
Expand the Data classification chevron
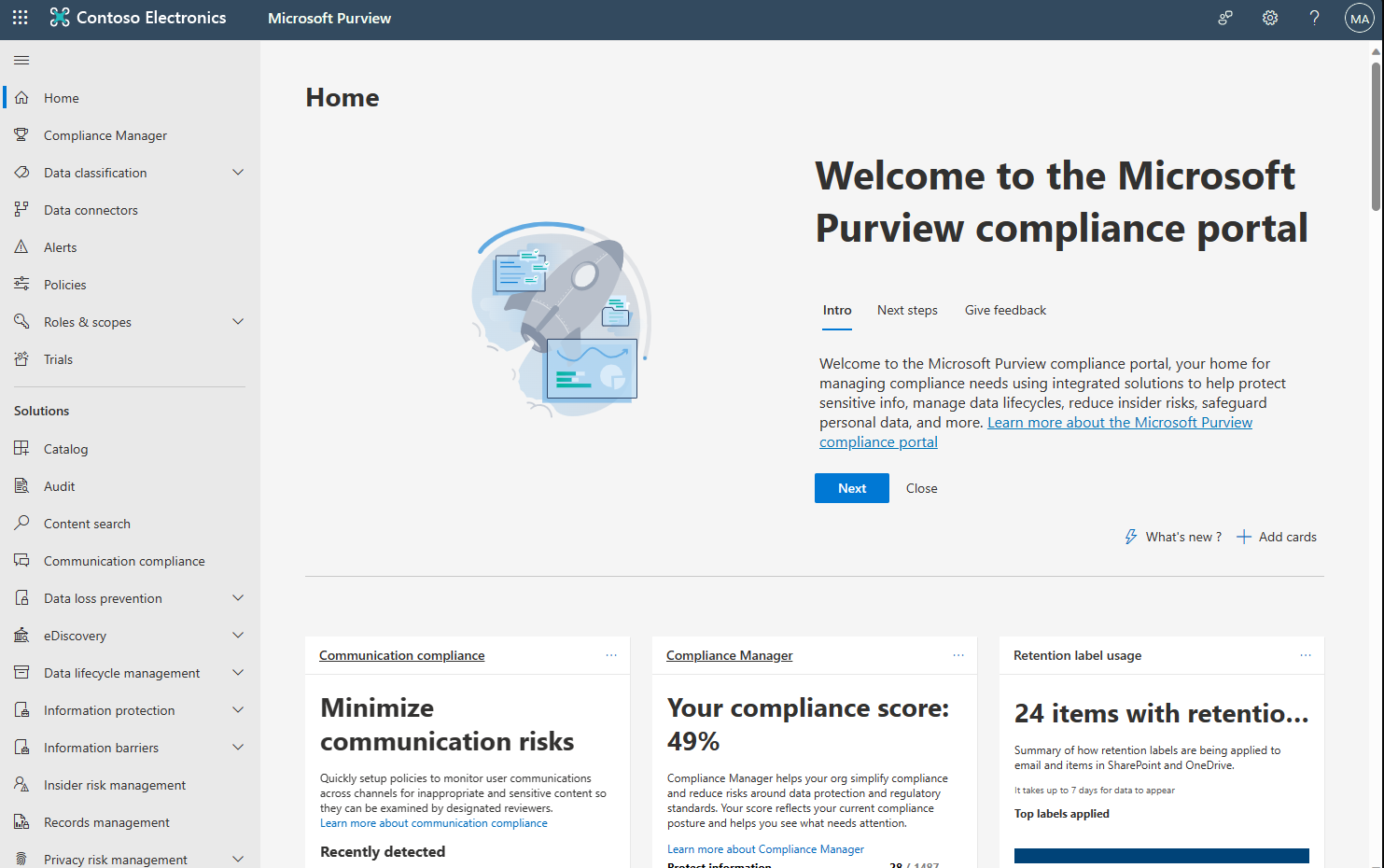[238, 173]
